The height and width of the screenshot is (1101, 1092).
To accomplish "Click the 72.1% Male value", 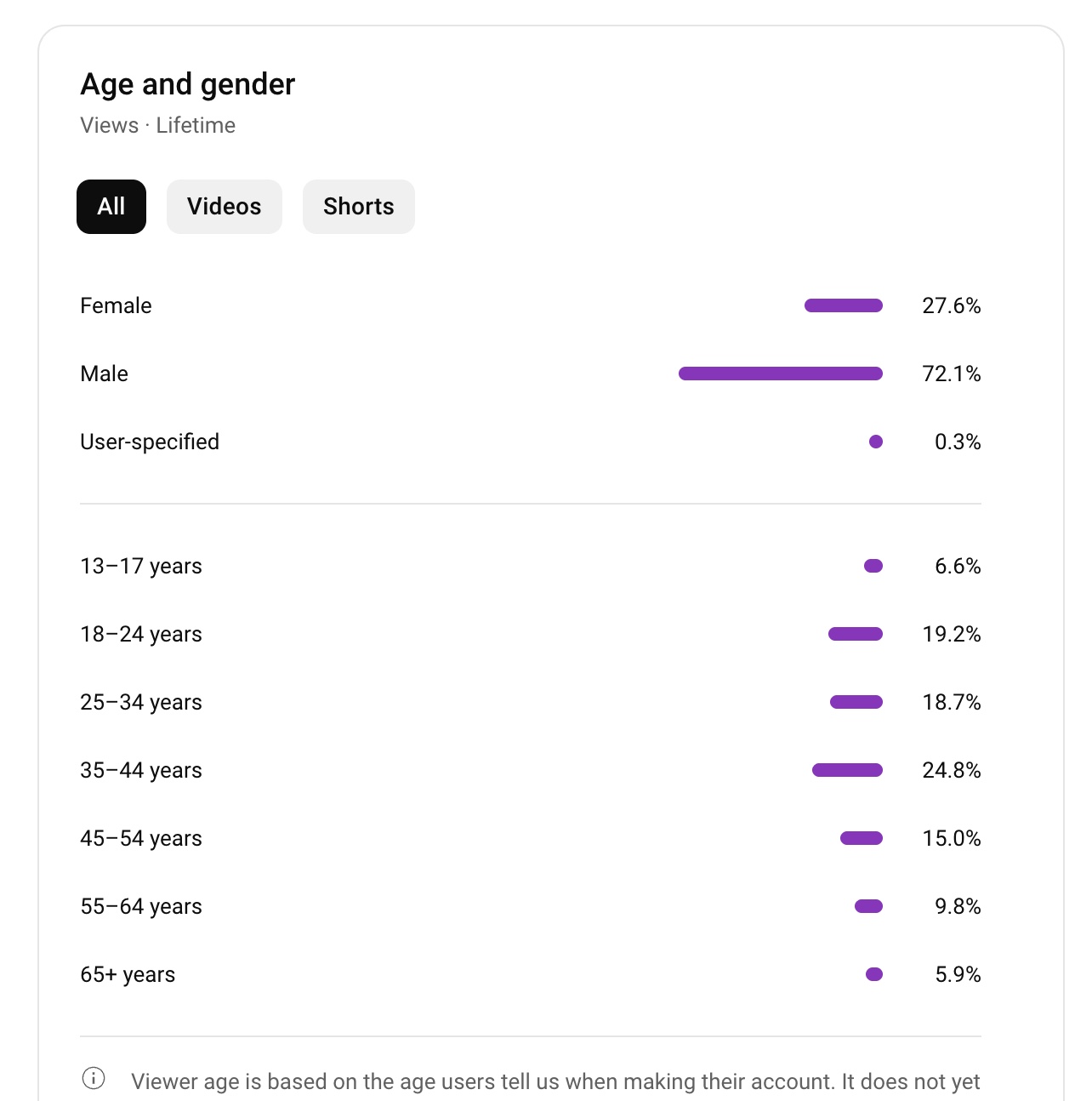I will (x=952, y=374).
